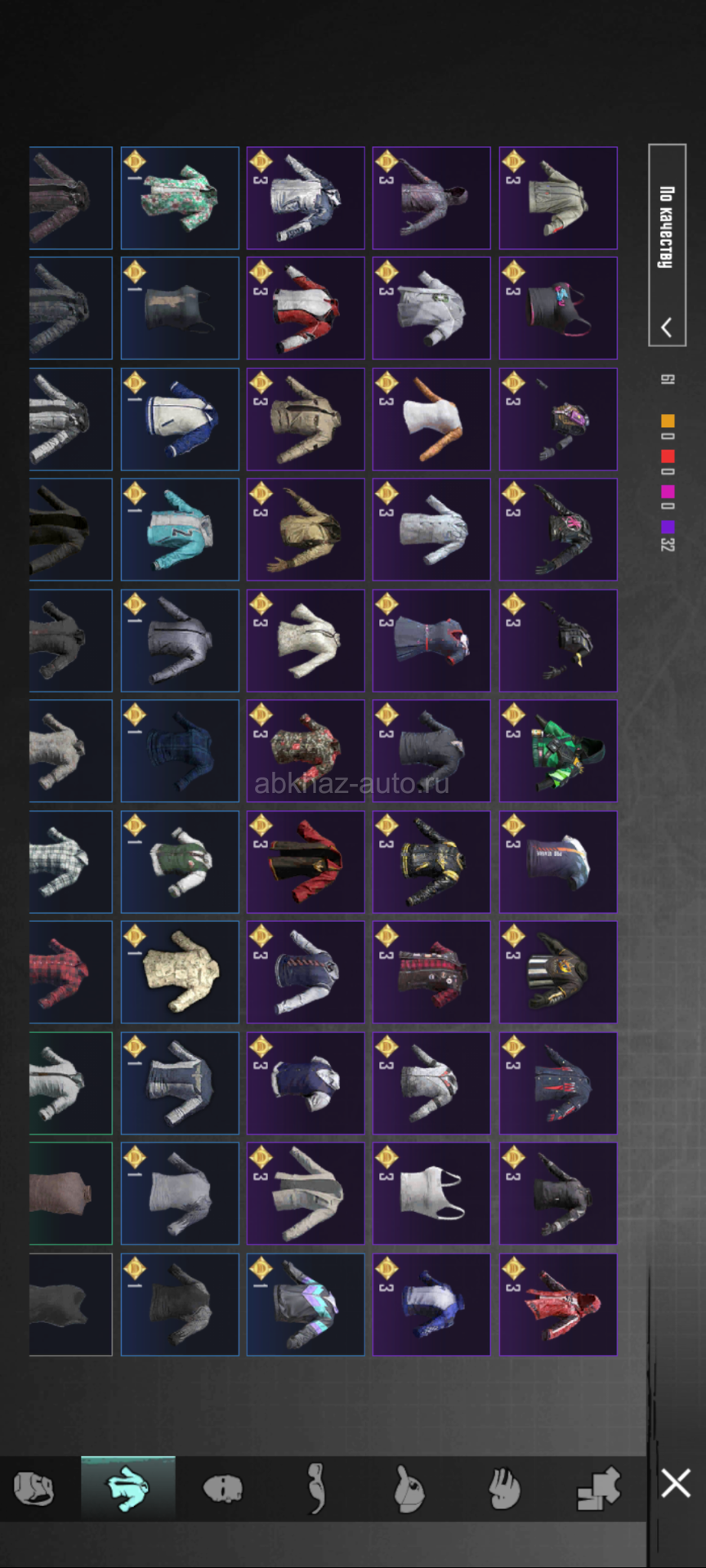Click the purple rarity square showing 32
This screenshot has height=1568, width=706.
pyautogui.click(x=668, y=528)
